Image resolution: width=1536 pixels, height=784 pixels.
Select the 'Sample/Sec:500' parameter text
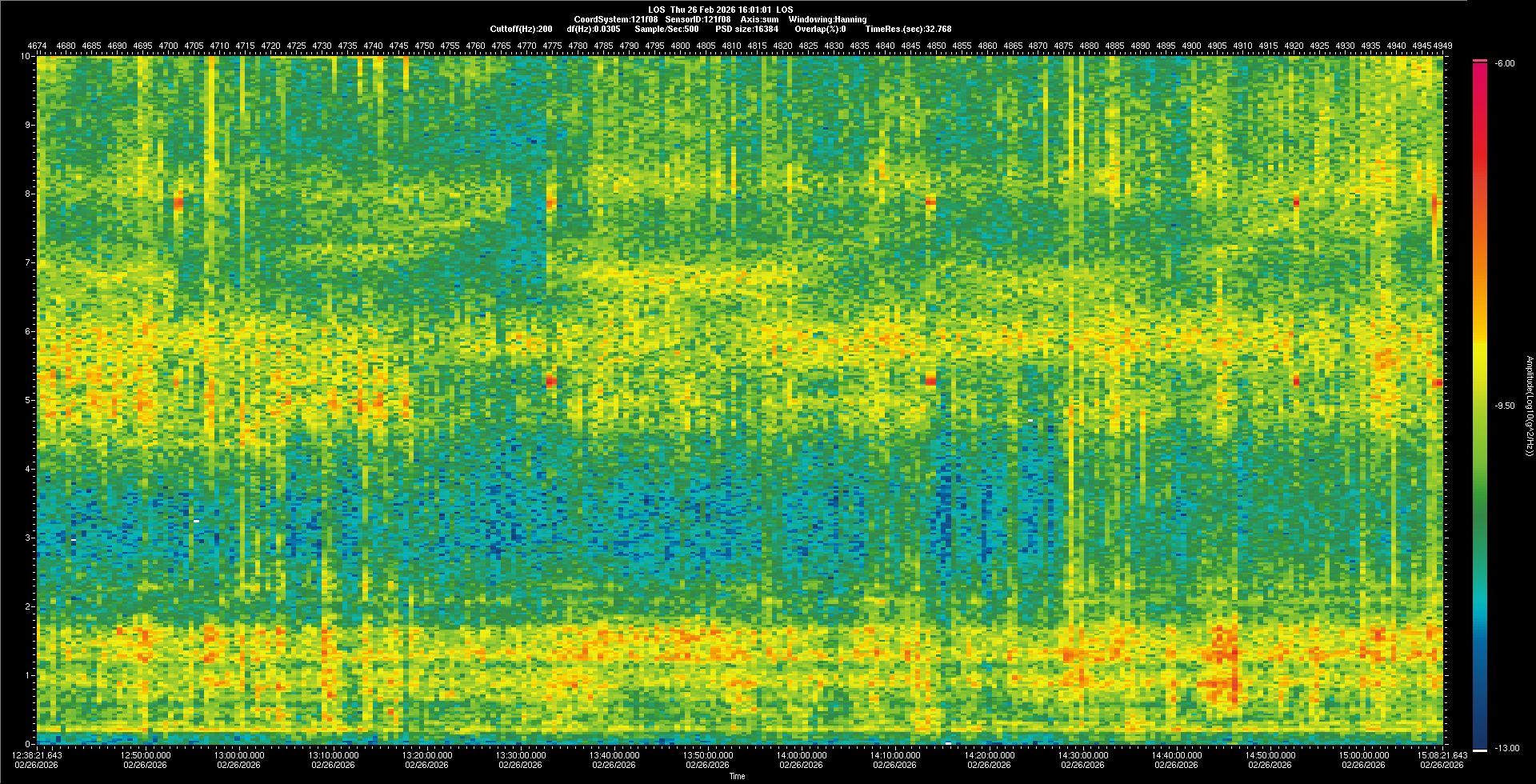[666, 29]
